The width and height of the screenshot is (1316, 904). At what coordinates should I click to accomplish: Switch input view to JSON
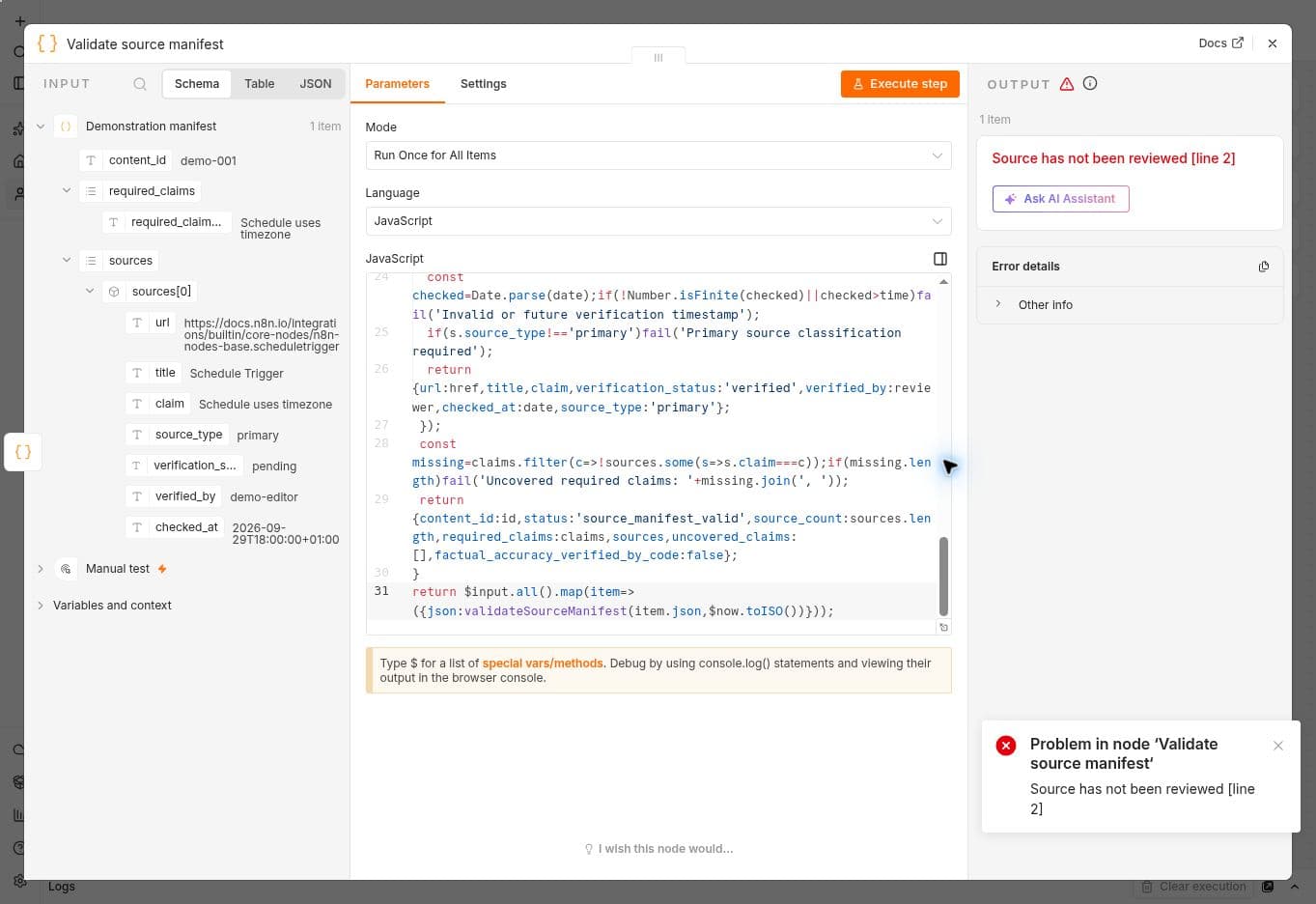tap(316, 84)
